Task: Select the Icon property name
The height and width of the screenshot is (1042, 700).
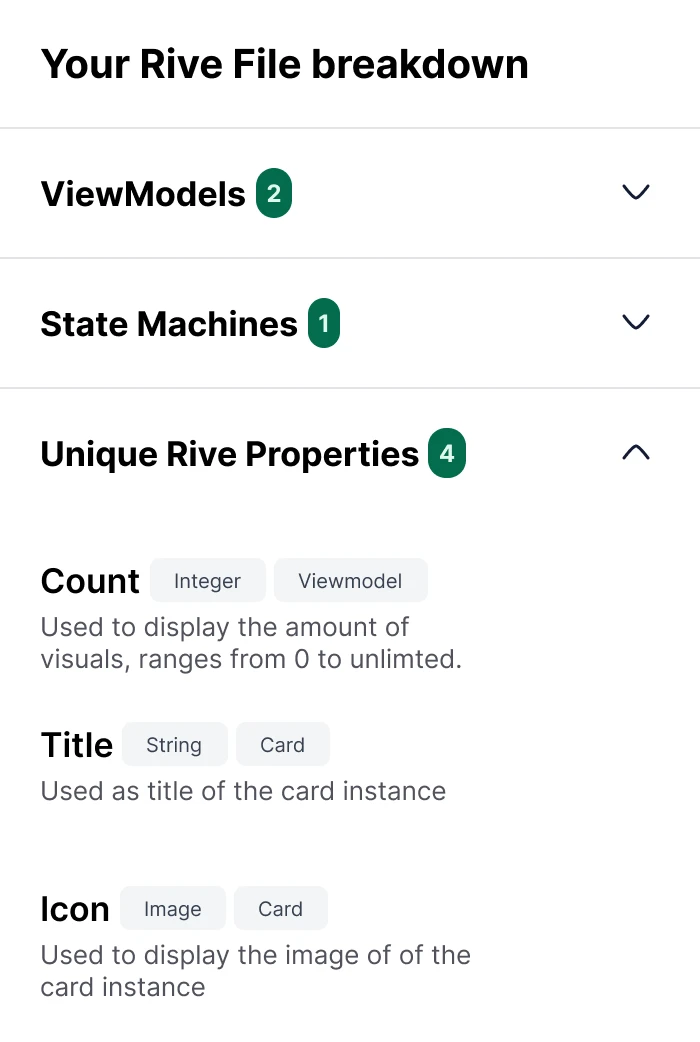Action: pyautogui.click(x=75, y=909)
